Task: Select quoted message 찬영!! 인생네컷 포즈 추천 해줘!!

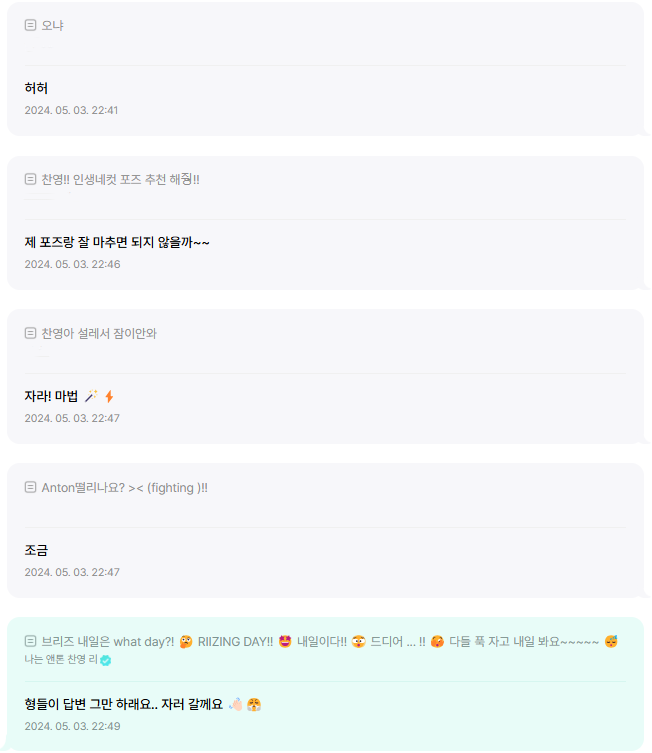Action: tap(121, 180)
